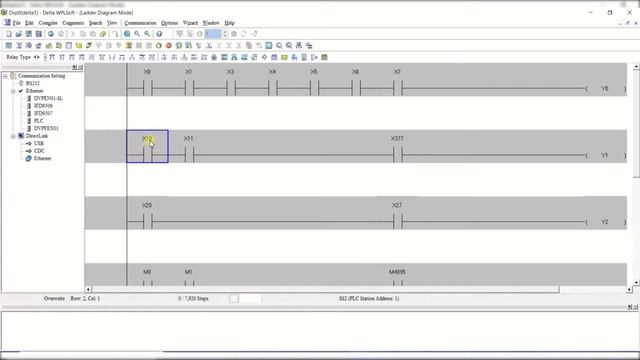640x360 pixels.
Task: Open the Communication menu
Action: pyautogui.click(x=140, y=23)
